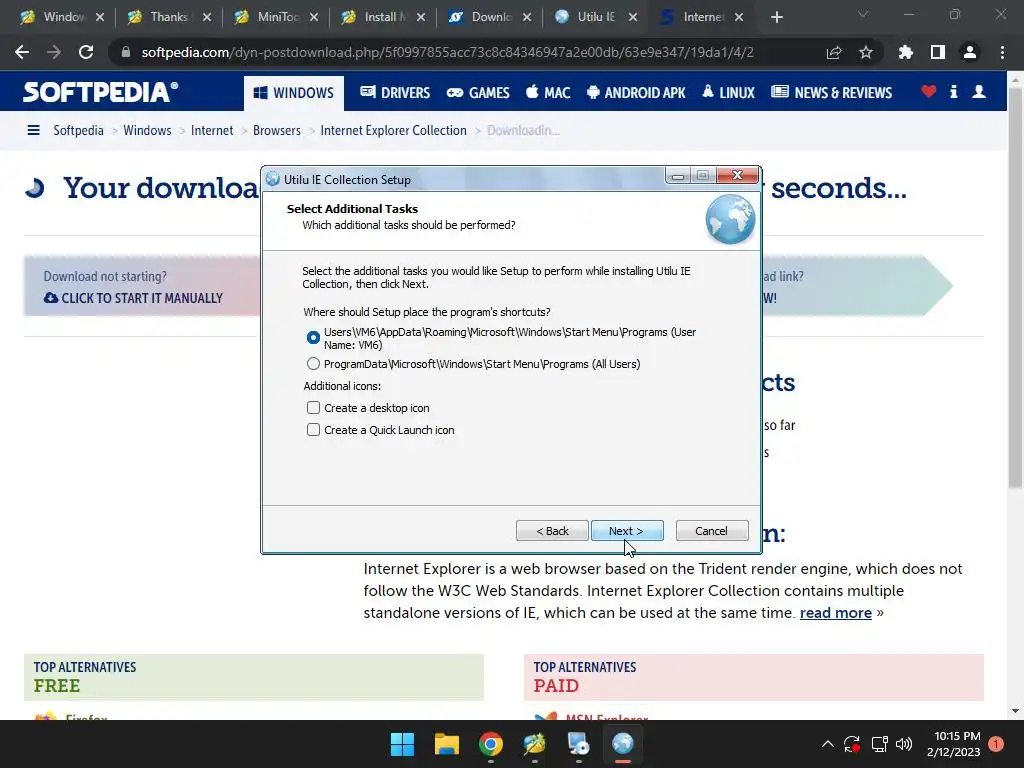The height and width of the screenshot is (768, 1024).
Task: Share this page icon in address bar
Action: (x=834, y=52)
